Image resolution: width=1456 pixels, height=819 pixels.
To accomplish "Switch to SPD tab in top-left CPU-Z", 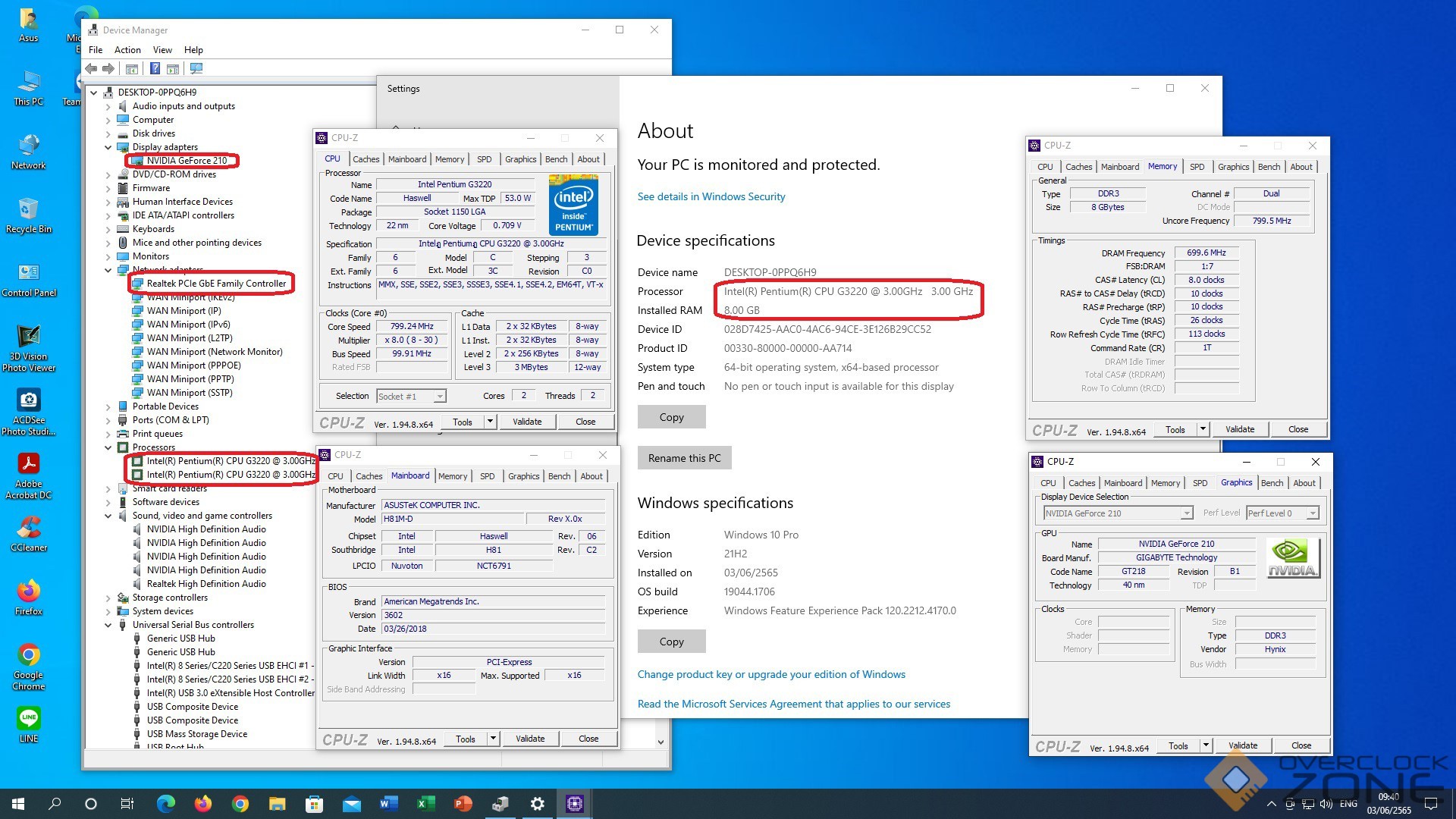I will click(484, 159).
